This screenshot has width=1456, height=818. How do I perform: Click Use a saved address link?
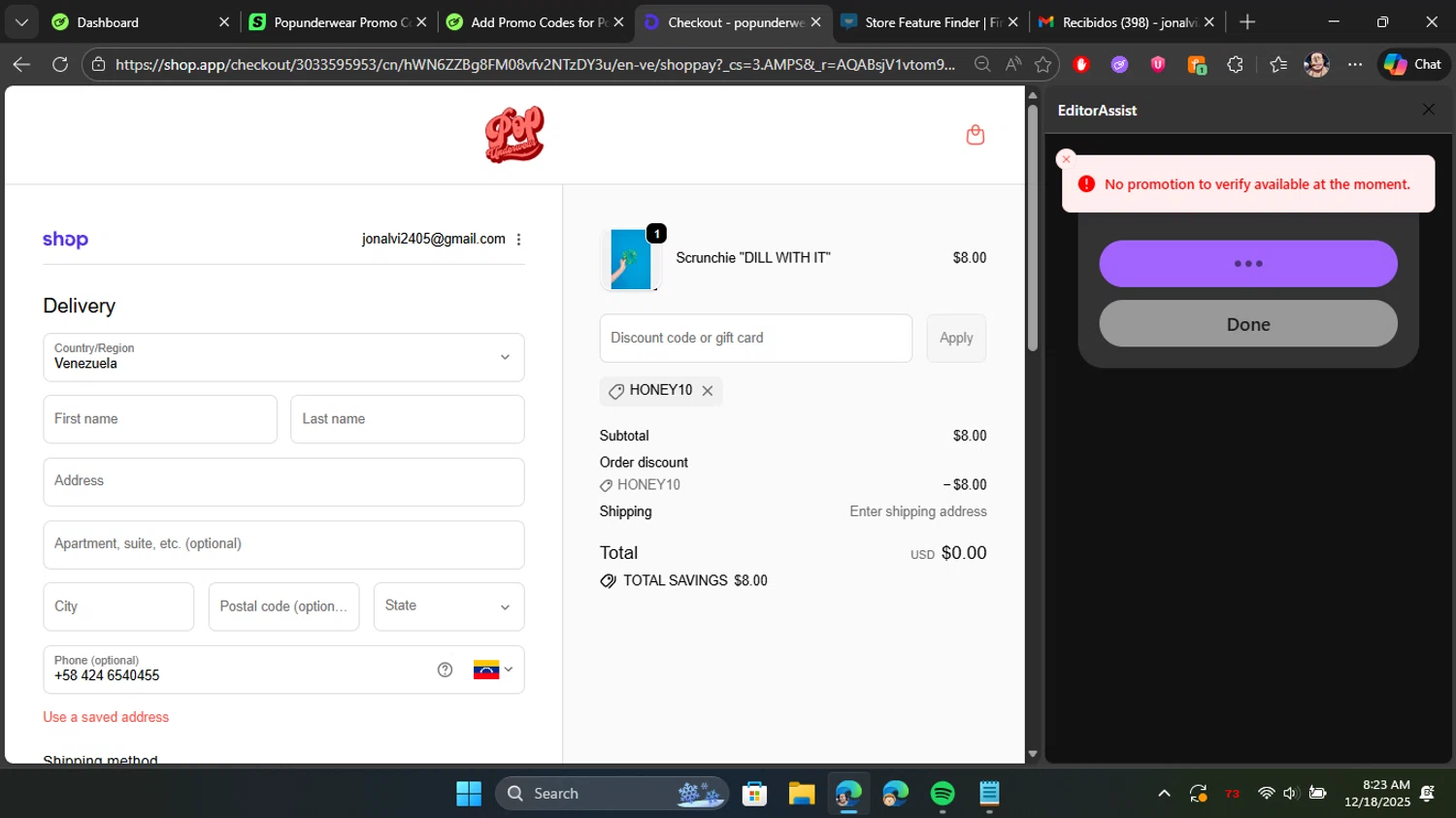click(x=106, y=717)
